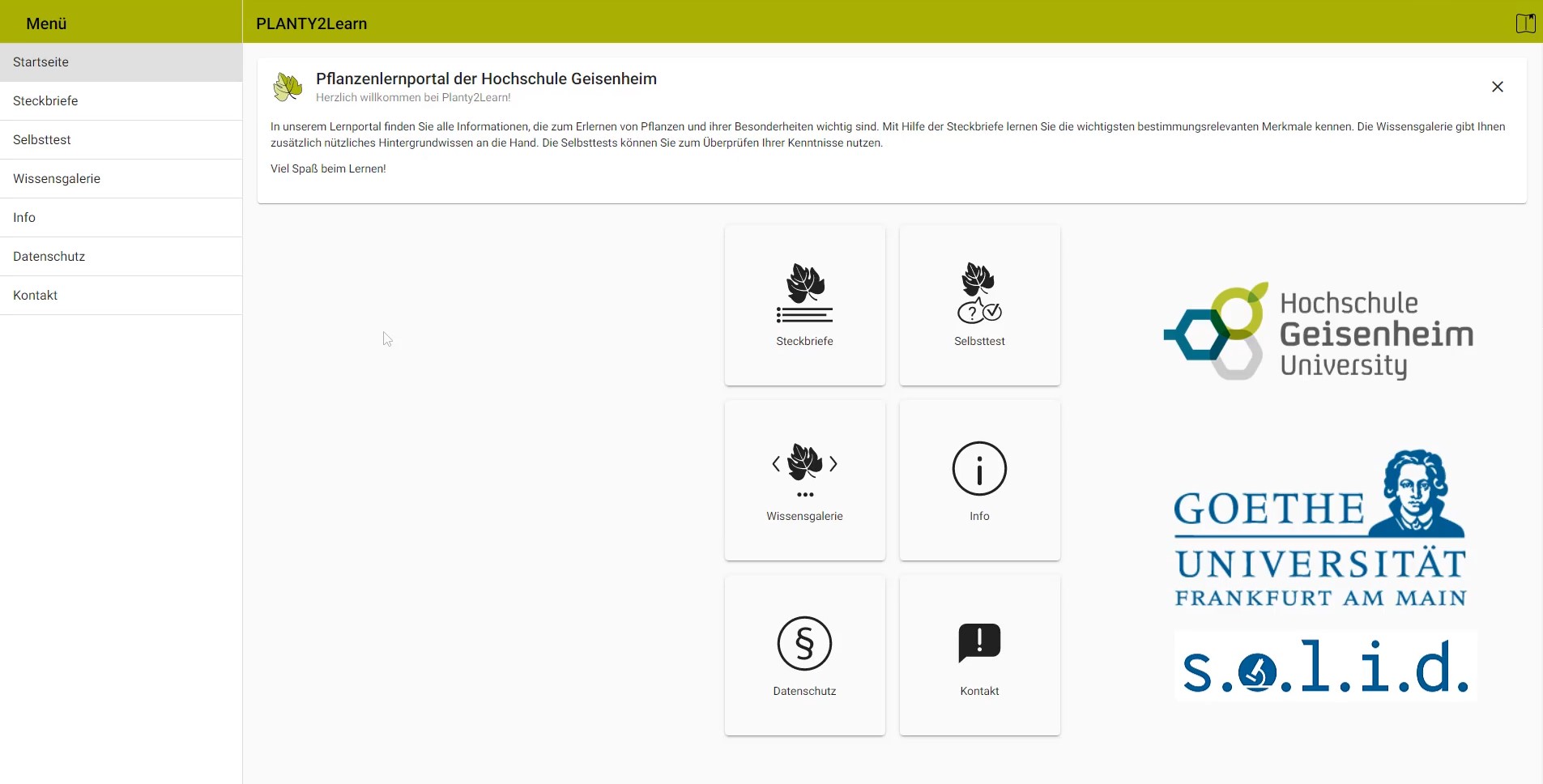Open the Wissensgalerie leaf carousel icon
Screen dimensions: 1543x784
tap(804, 468)
